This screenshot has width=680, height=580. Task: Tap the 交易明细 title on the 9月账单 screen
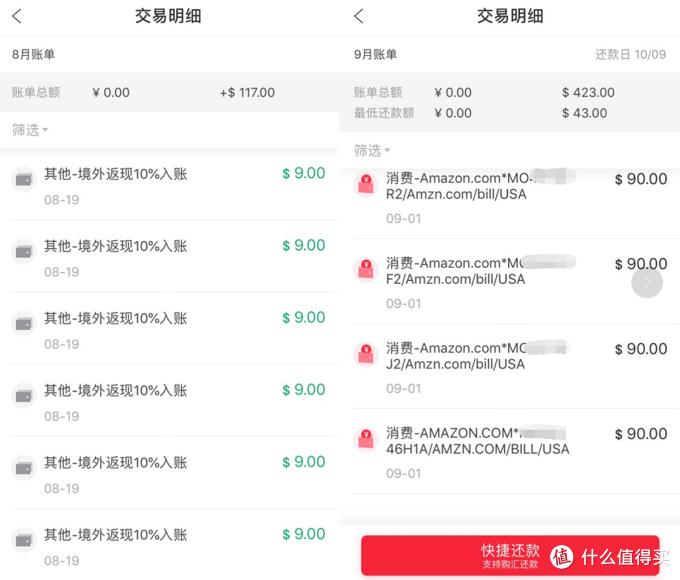tap(510, 16)
